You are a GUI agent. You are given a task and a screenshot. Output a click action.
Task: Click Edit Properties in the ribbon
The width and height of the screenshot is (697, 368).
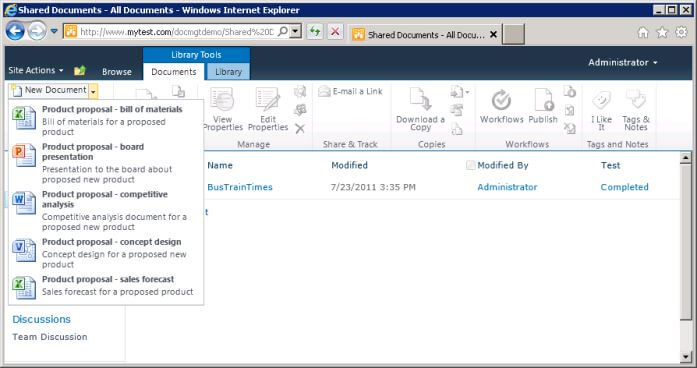click(268, 109)
